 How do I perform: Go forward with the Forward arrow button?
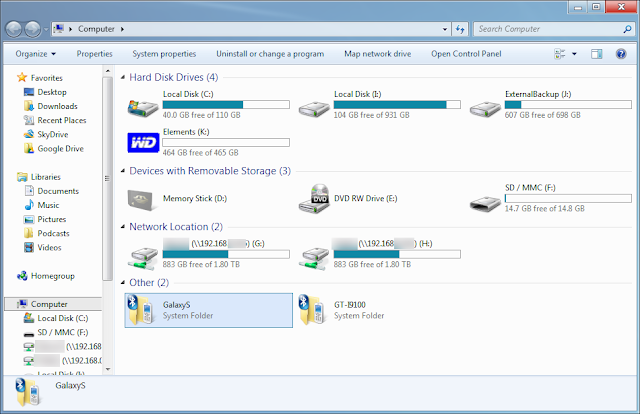click(x=33, y=29)
